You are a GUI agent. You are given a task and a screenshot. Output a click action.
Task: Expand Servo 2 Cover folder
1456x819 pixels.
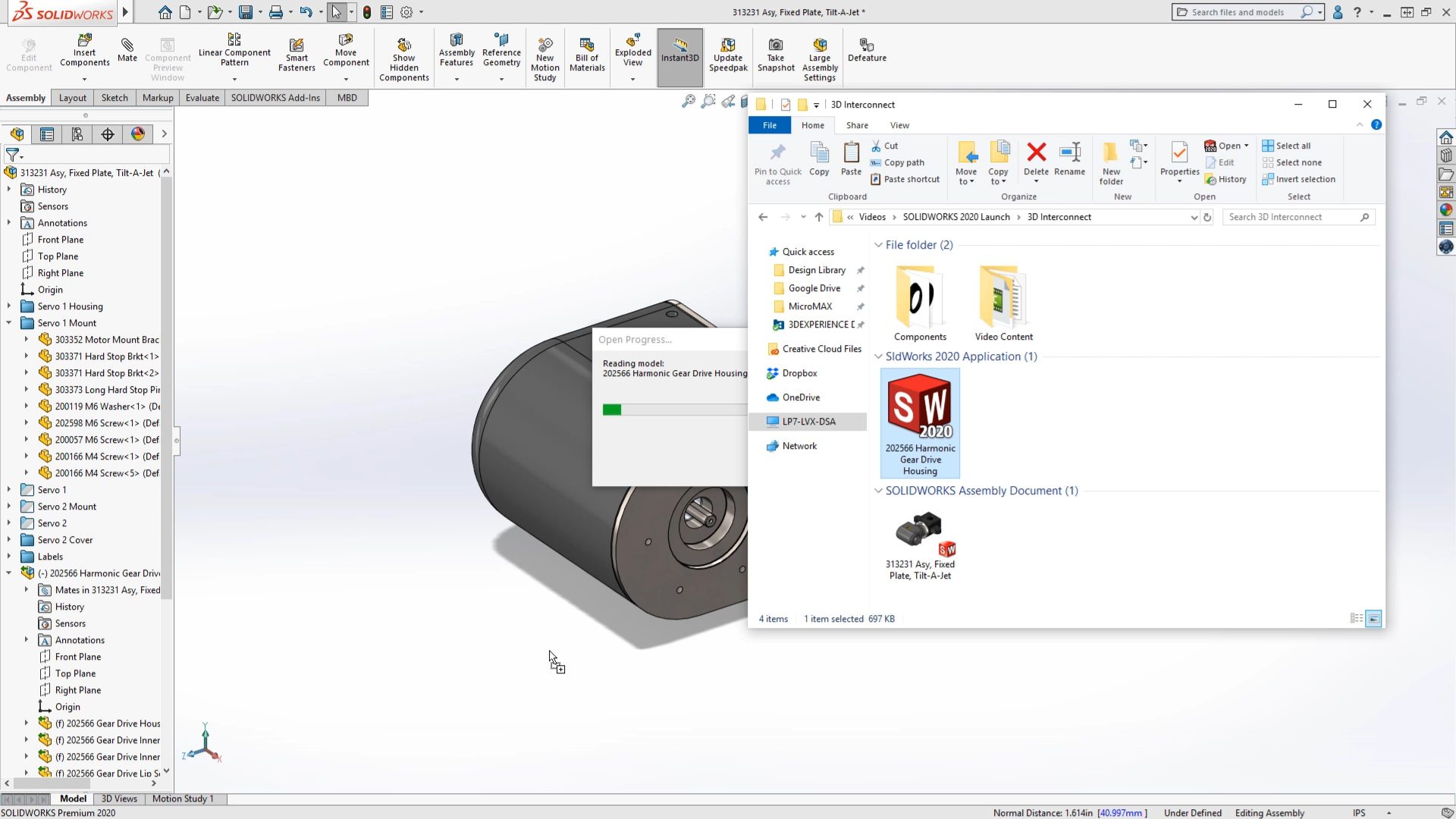click(9, 540)
